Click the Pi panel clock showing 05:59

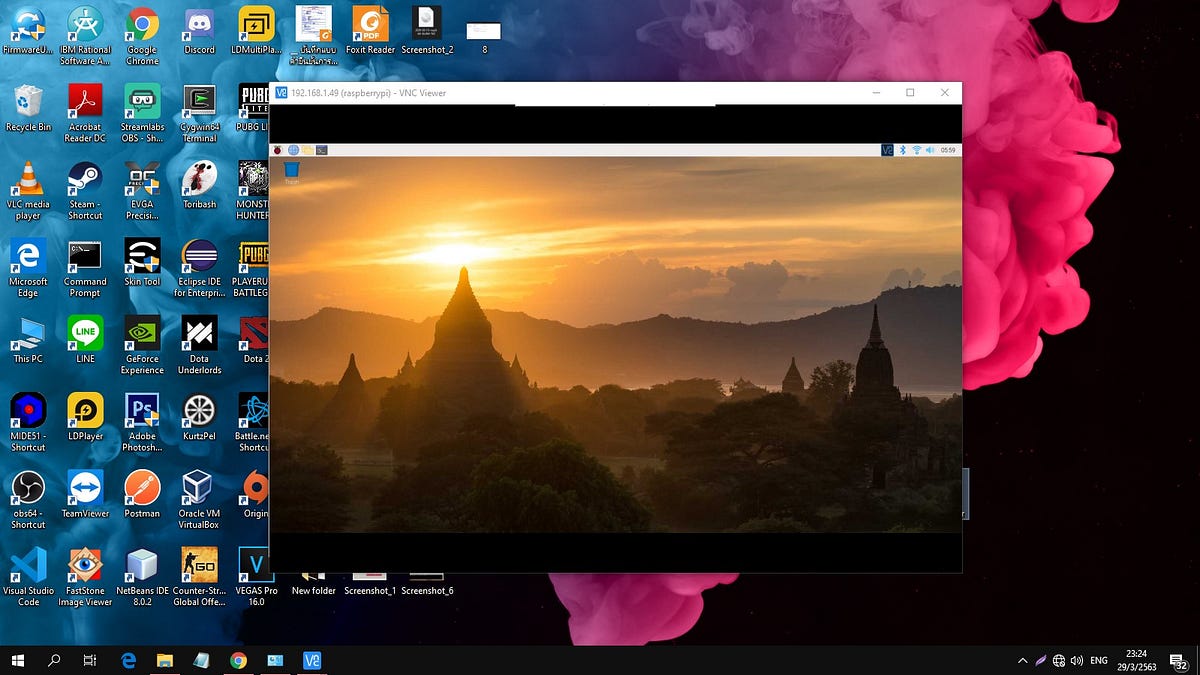[948, 150]
